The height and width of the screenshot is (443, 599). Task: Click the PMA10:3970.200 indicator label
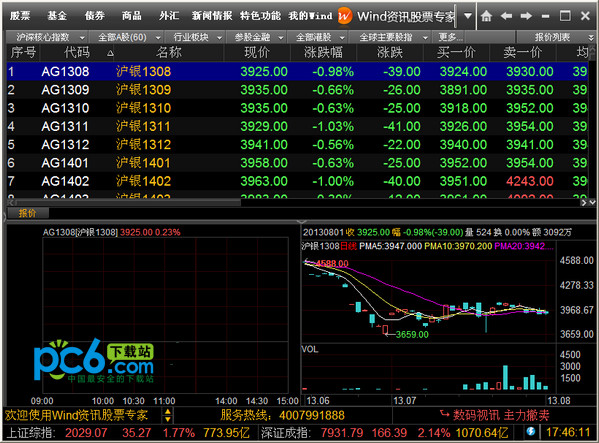pyautogui.click(x=458, y=246)
